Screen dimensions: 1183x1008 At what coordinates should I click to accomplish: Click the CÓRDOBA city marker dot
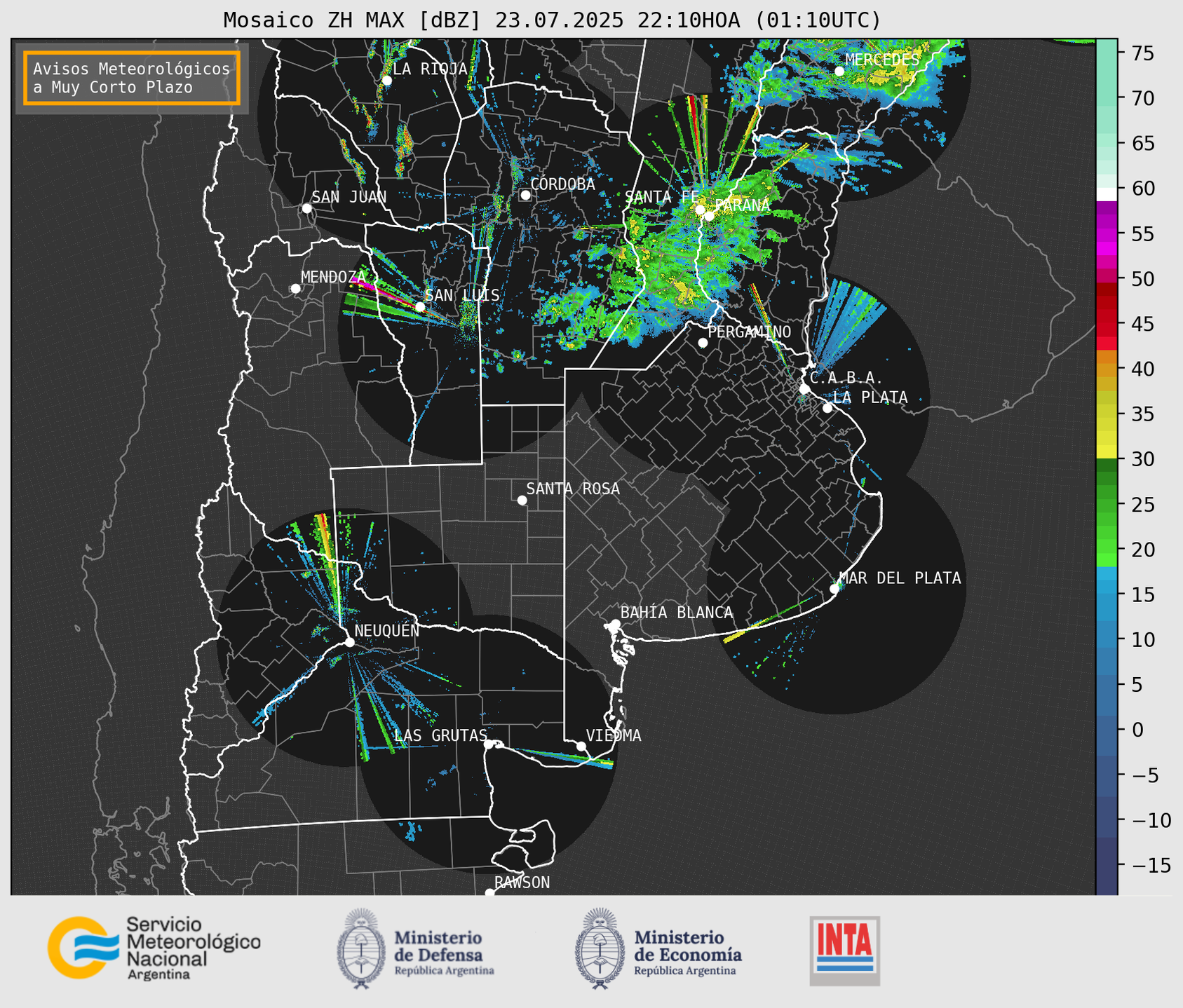pos(525,195)
